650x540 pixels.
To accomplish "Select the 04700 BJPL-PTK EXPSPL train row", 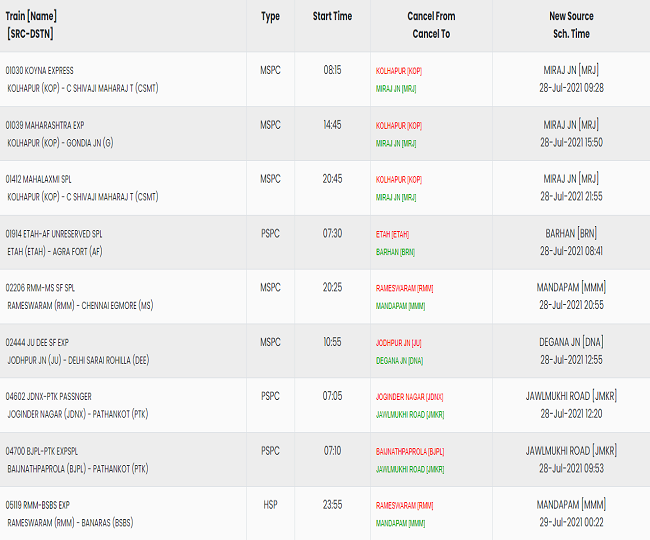I will point(48,450).
